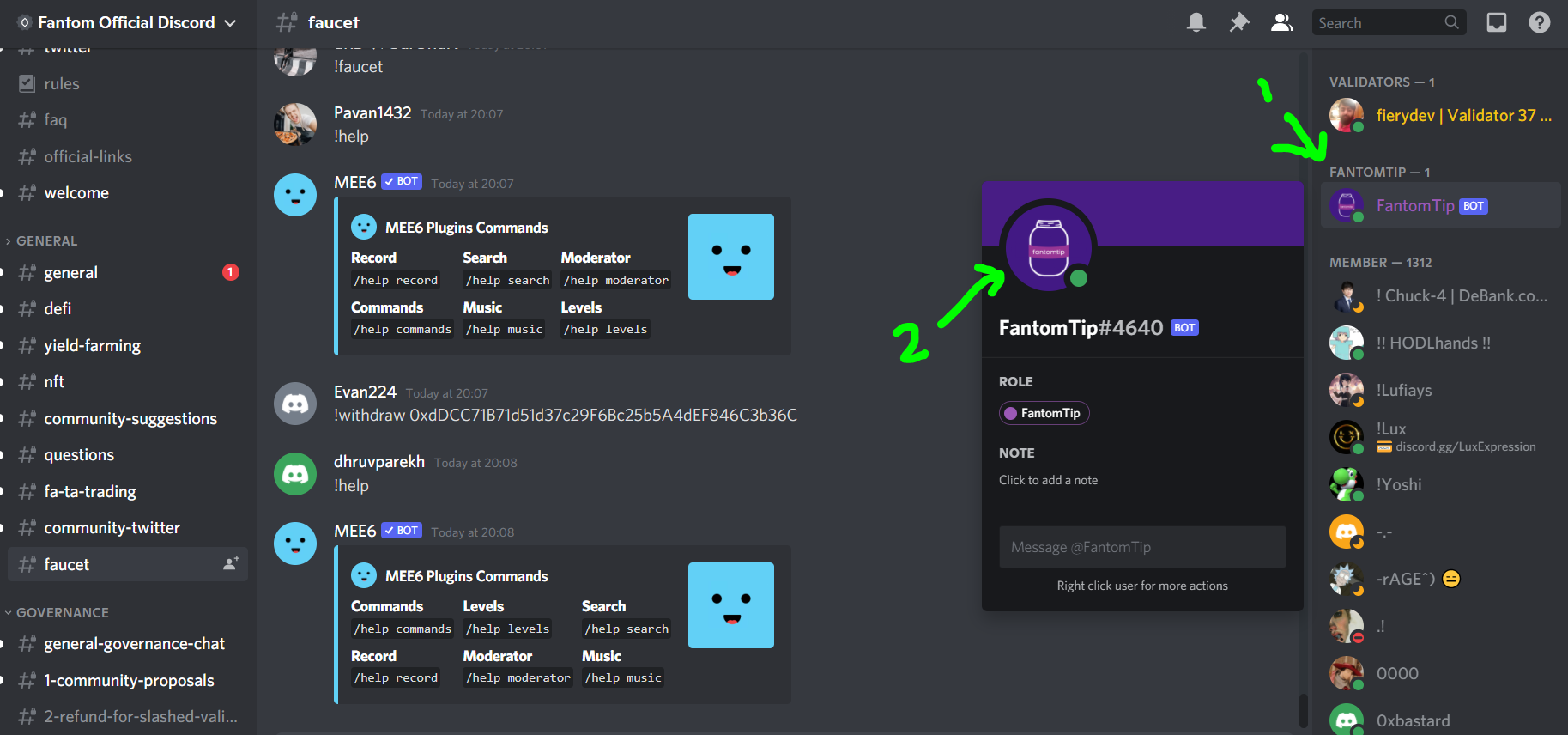Image resolution: width=1568 pixels, height=735 pixels.
Task: Click member ! Chuck-4 | DeBank.co
Action: click(1441, 295)
